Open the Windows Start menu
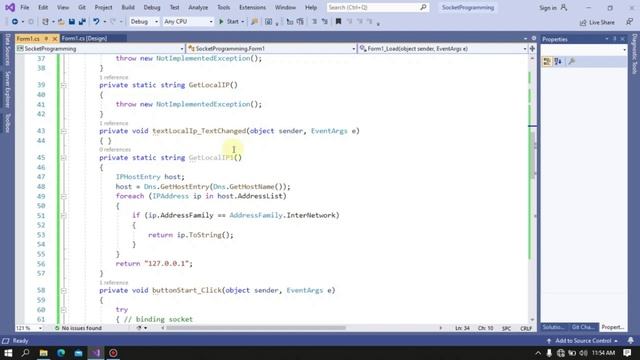The width and height of the screenshot is (640, 360). point(8,353)
